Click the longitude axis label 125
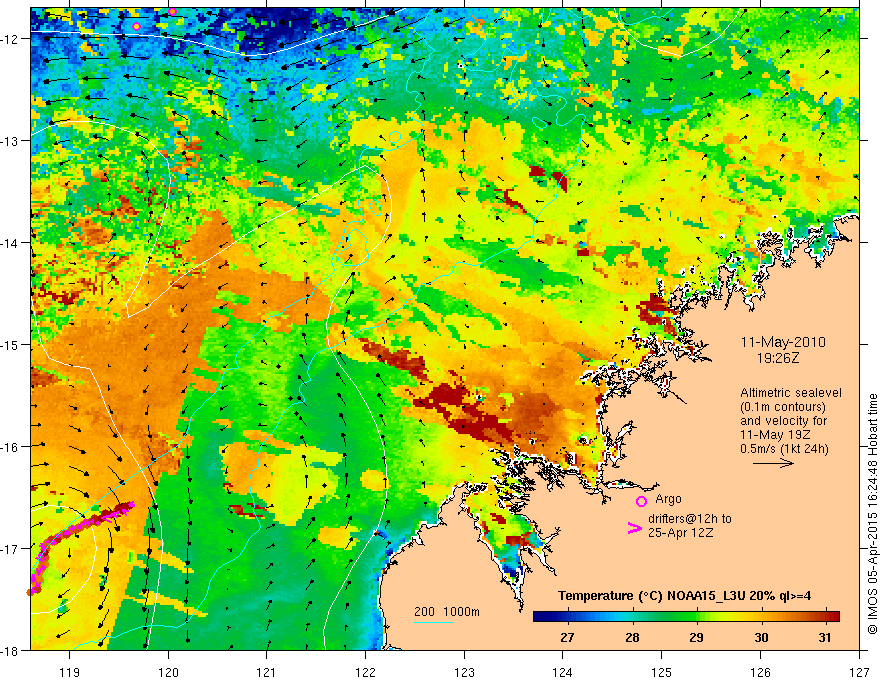Viewport: 880px width, 680px height. (662, 672)
